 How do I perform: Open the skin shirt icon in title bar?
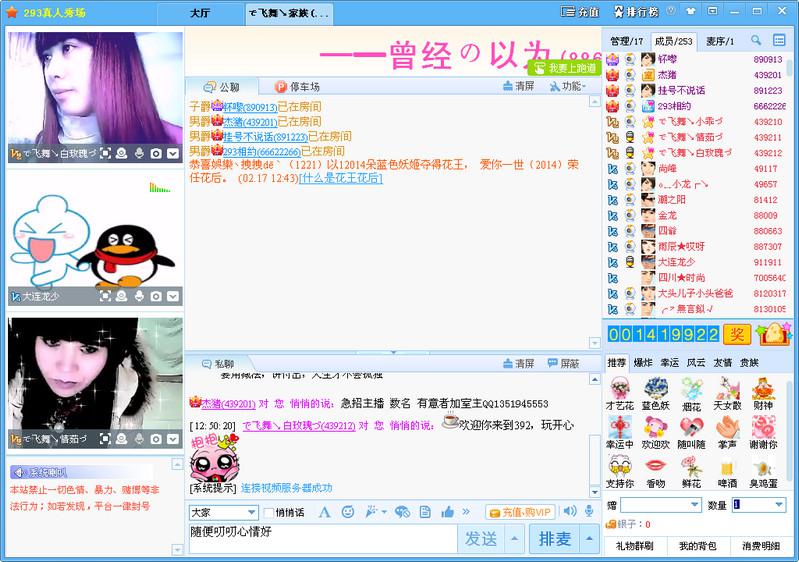point(690,11)
